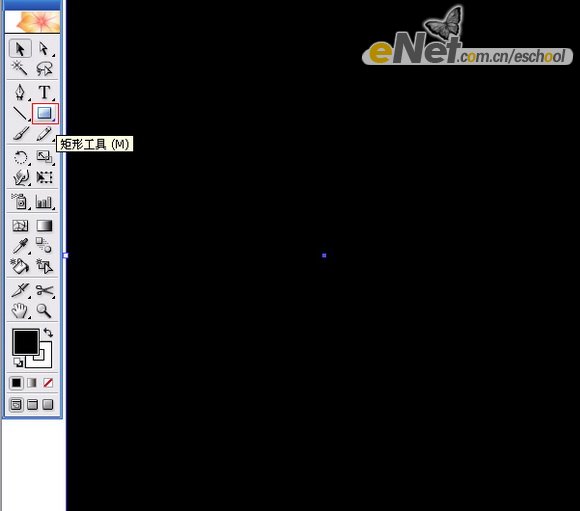Select the Column Graph tool

44,202
